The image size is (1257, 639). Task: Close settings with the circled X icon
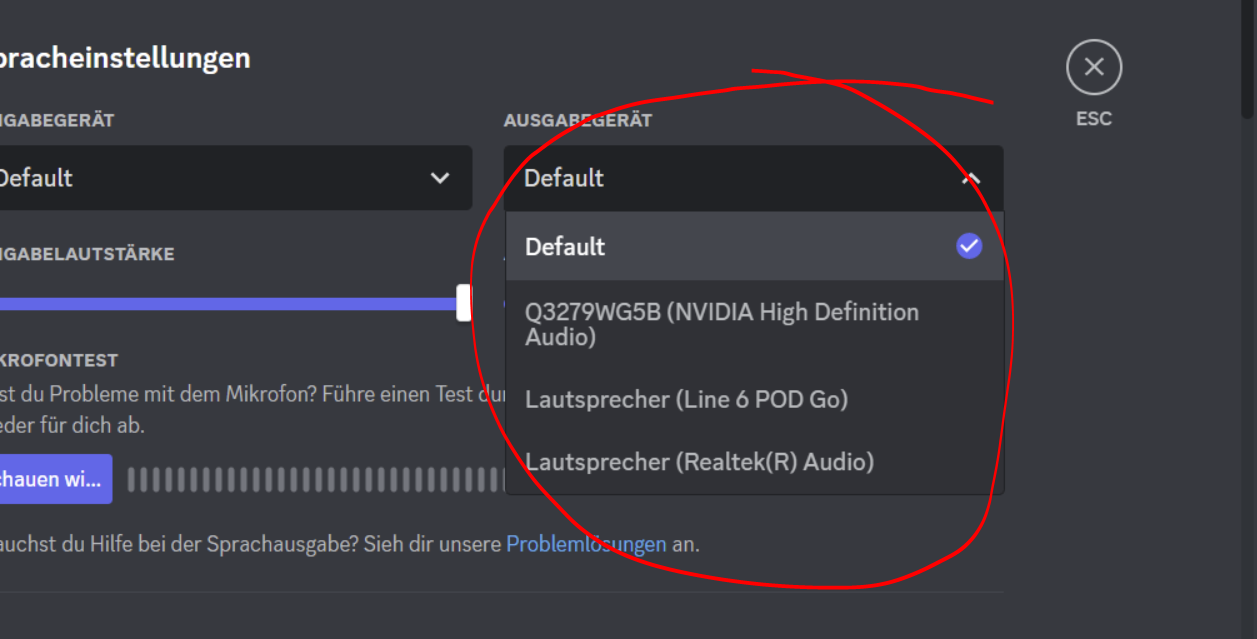(x=1094, y=67)
